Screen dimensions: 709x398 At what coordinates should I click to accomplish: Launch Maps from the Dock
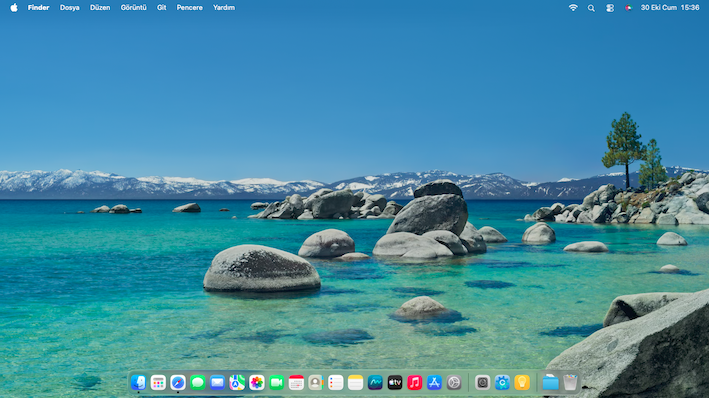[x=237, y=383]
